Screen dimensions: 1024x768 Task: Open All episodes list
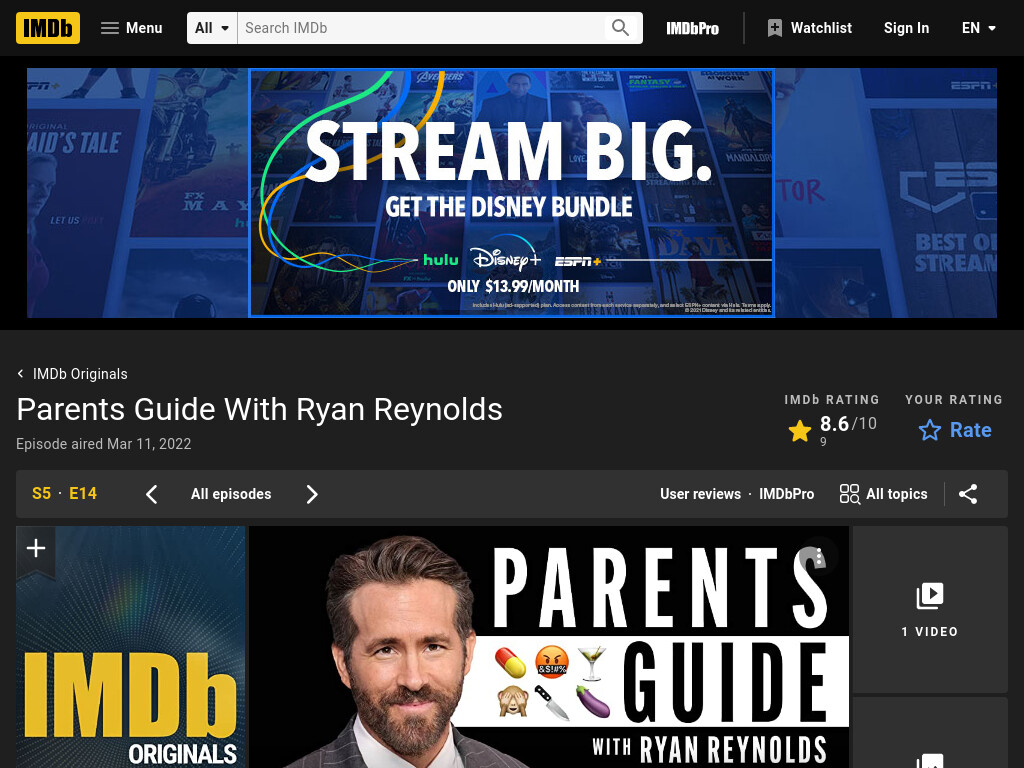click(x=231, y=494)
